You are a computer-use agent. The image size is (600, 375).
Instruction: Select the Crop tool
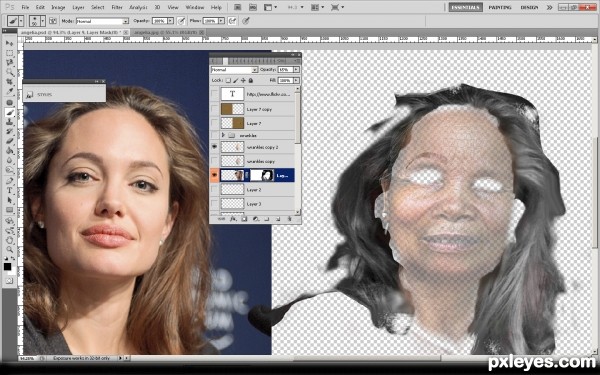coord(9,82)
